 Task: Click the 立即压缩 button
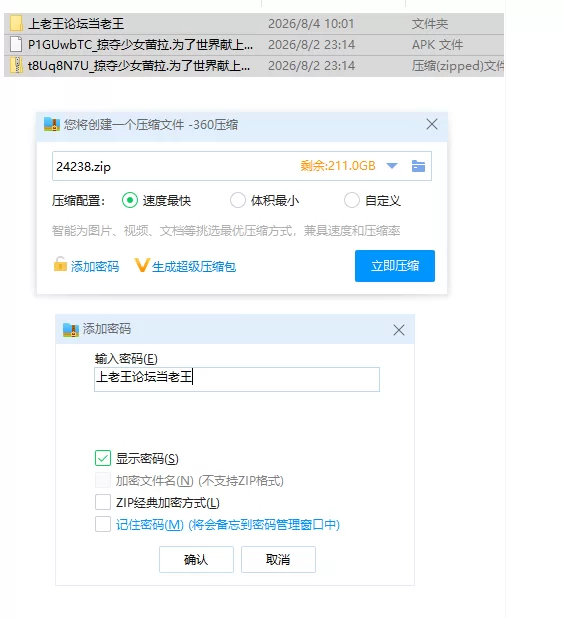[x=395, y=266]
